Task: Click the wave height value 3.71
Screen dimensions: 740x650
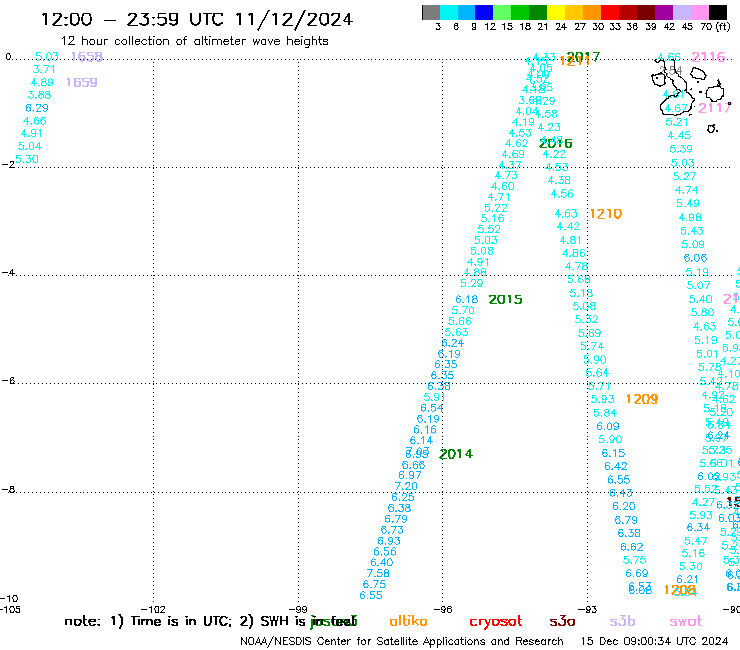Action: (x=44, y=69)
